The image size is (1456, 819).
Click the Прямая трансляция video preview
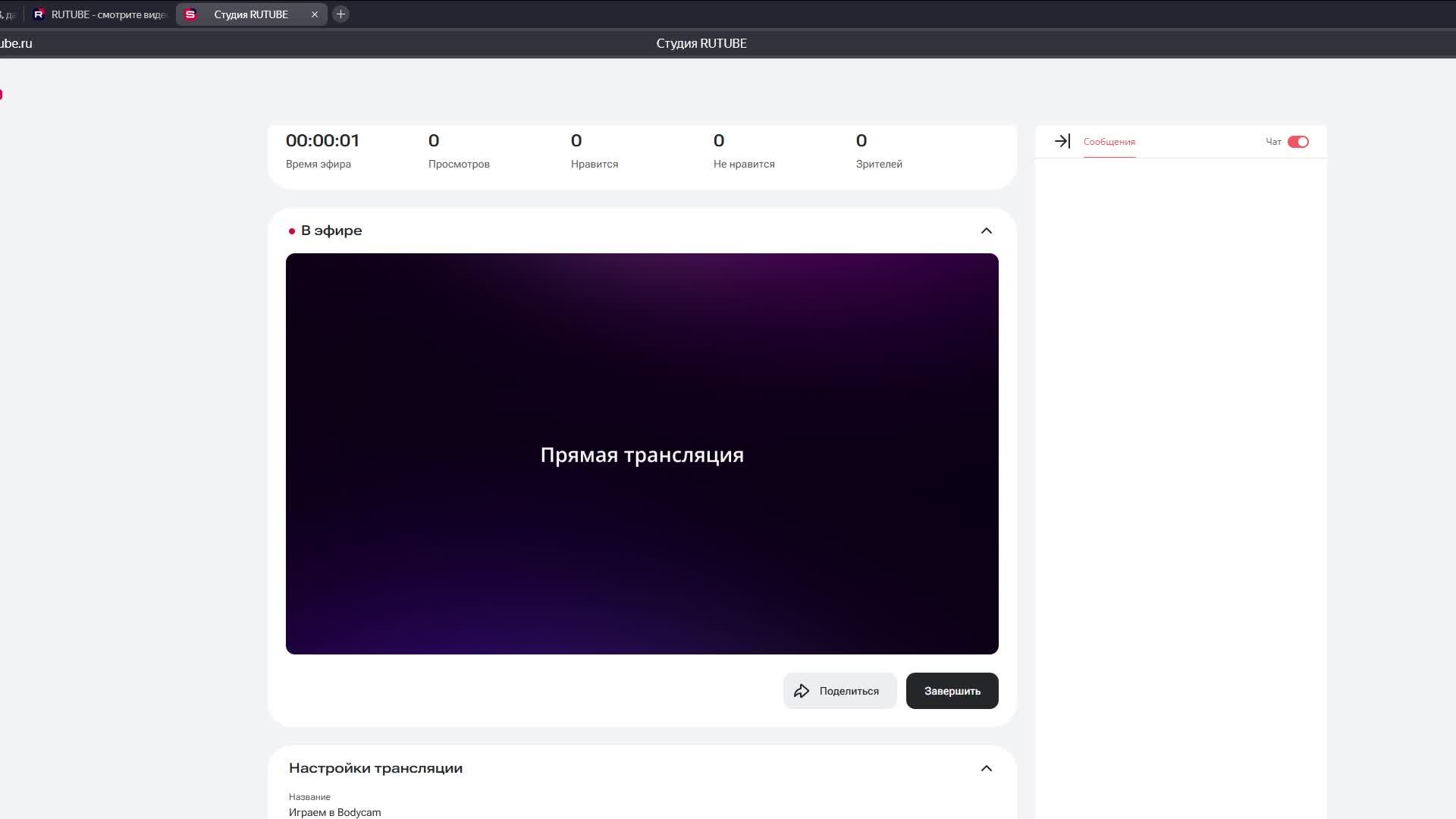(x=642, y=453)
